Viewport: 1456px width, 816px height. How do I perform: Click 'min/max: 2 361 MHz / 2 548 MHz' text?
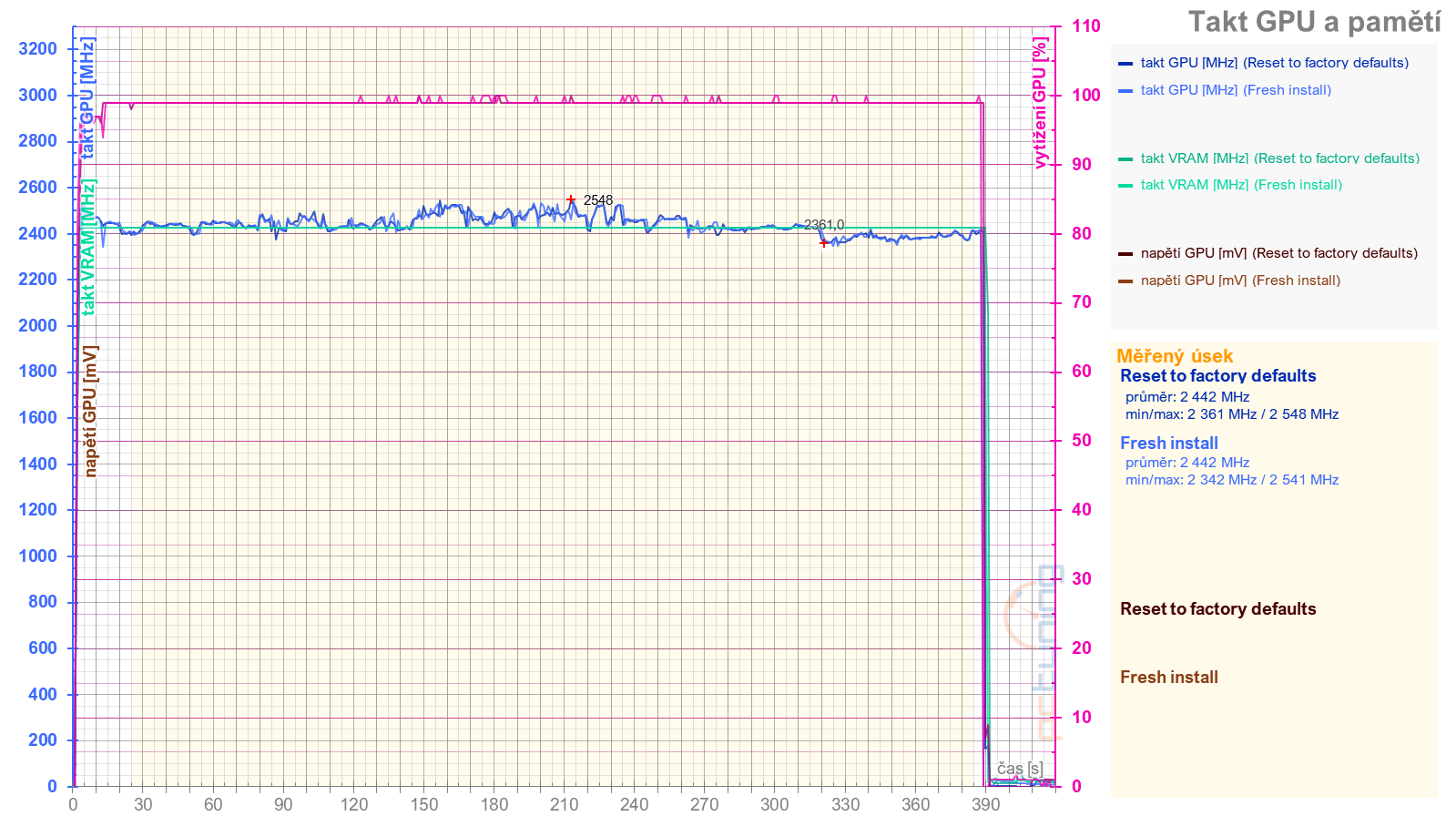pyautogui.click(x=1231, y=414)
